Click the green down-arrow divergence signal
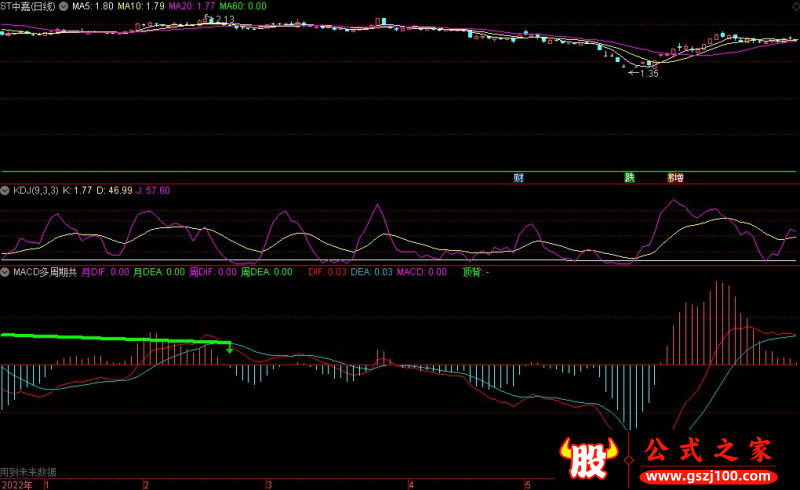This screenshot has width=800, height=490. pyautogui.click(x=231, y=348)
